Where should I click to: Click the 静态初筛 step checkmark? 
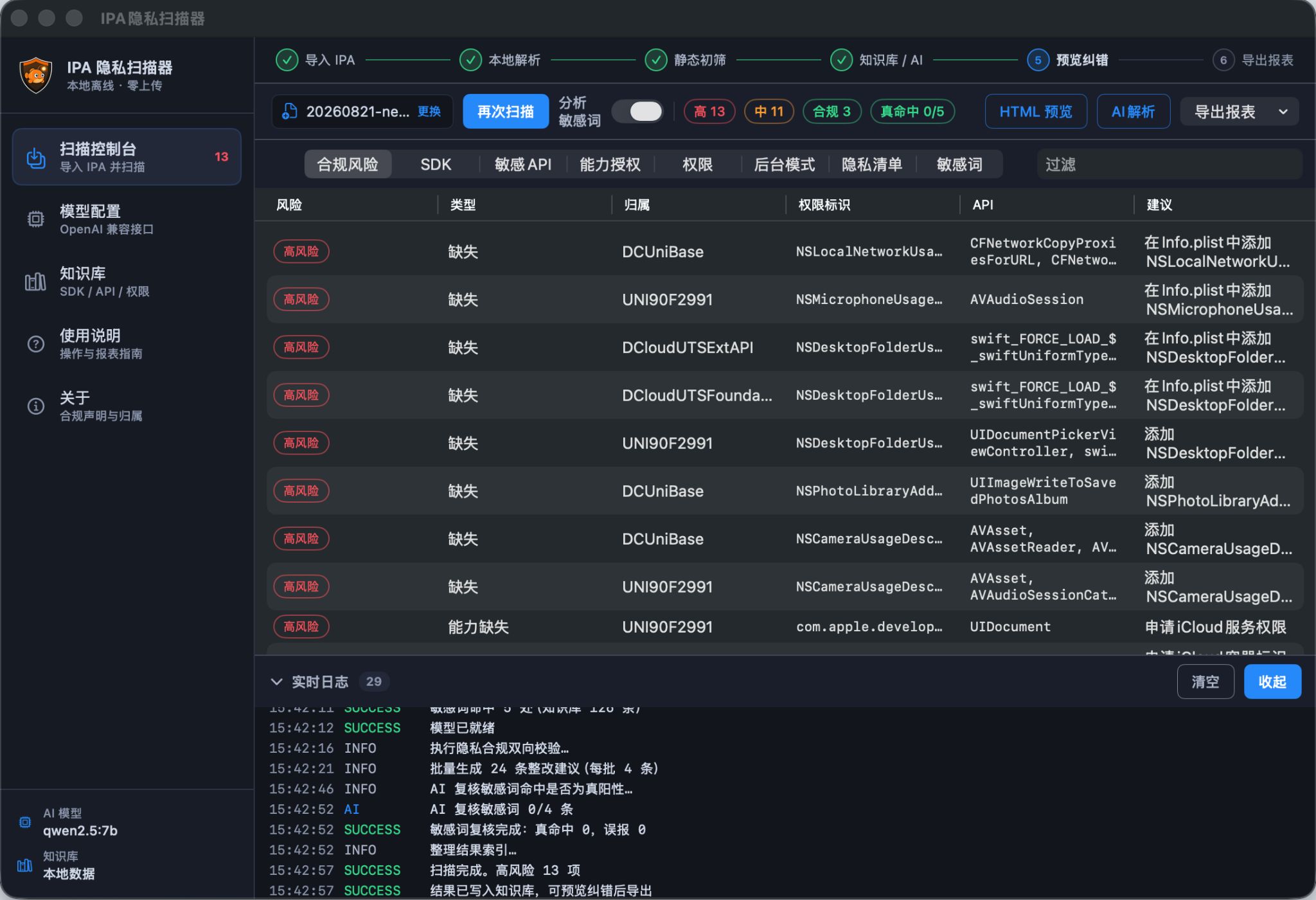[x=656, y=60]
